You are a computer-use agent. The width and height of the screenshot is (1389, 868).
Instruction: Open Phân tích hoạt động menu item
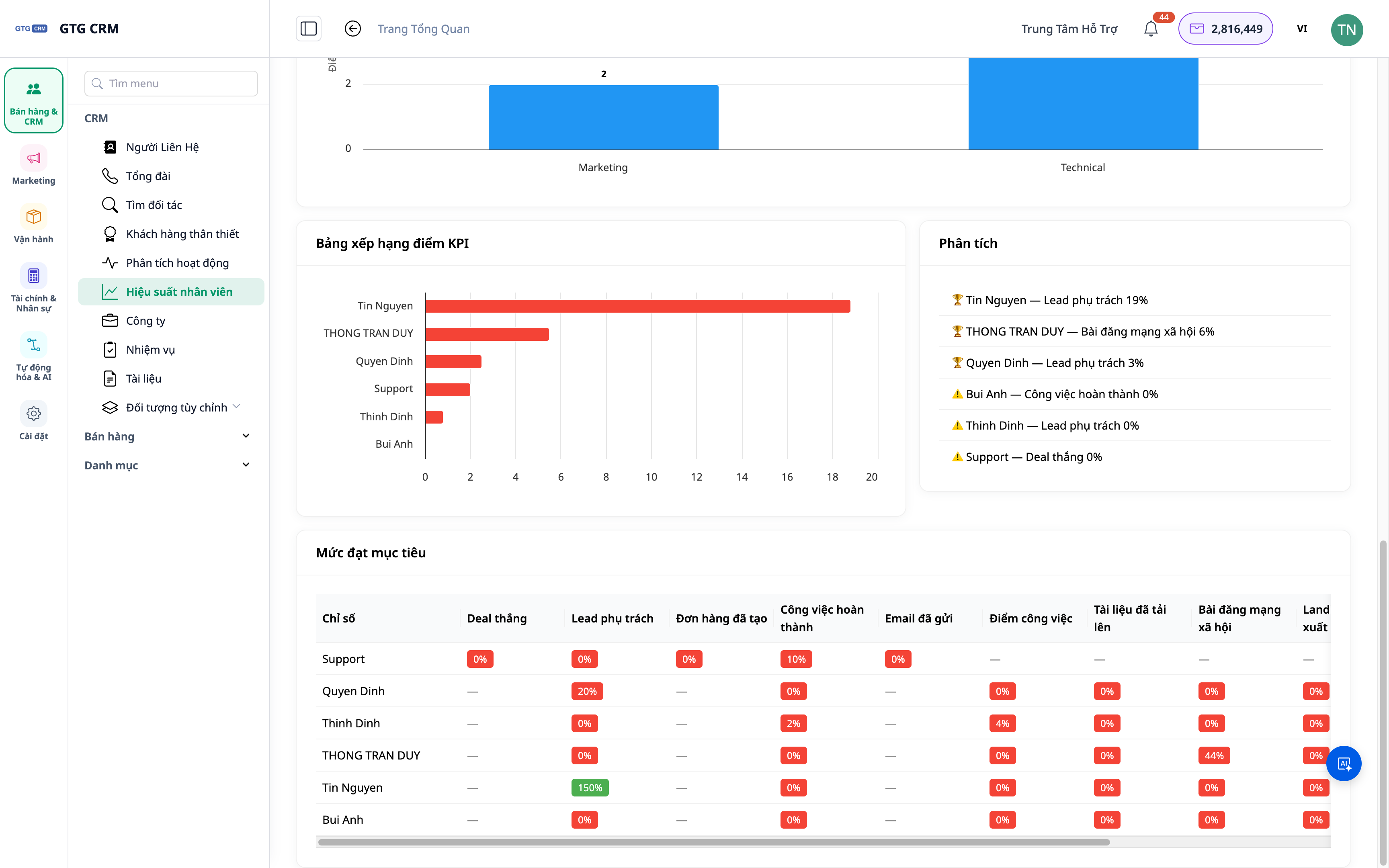point(171,262)
